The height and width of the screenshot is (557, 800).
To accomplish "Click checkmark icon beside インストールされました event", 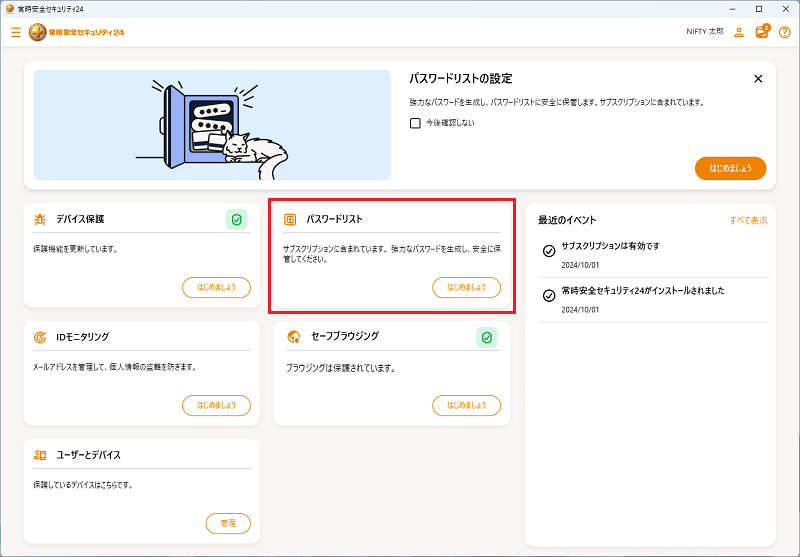I will (549, 296).
